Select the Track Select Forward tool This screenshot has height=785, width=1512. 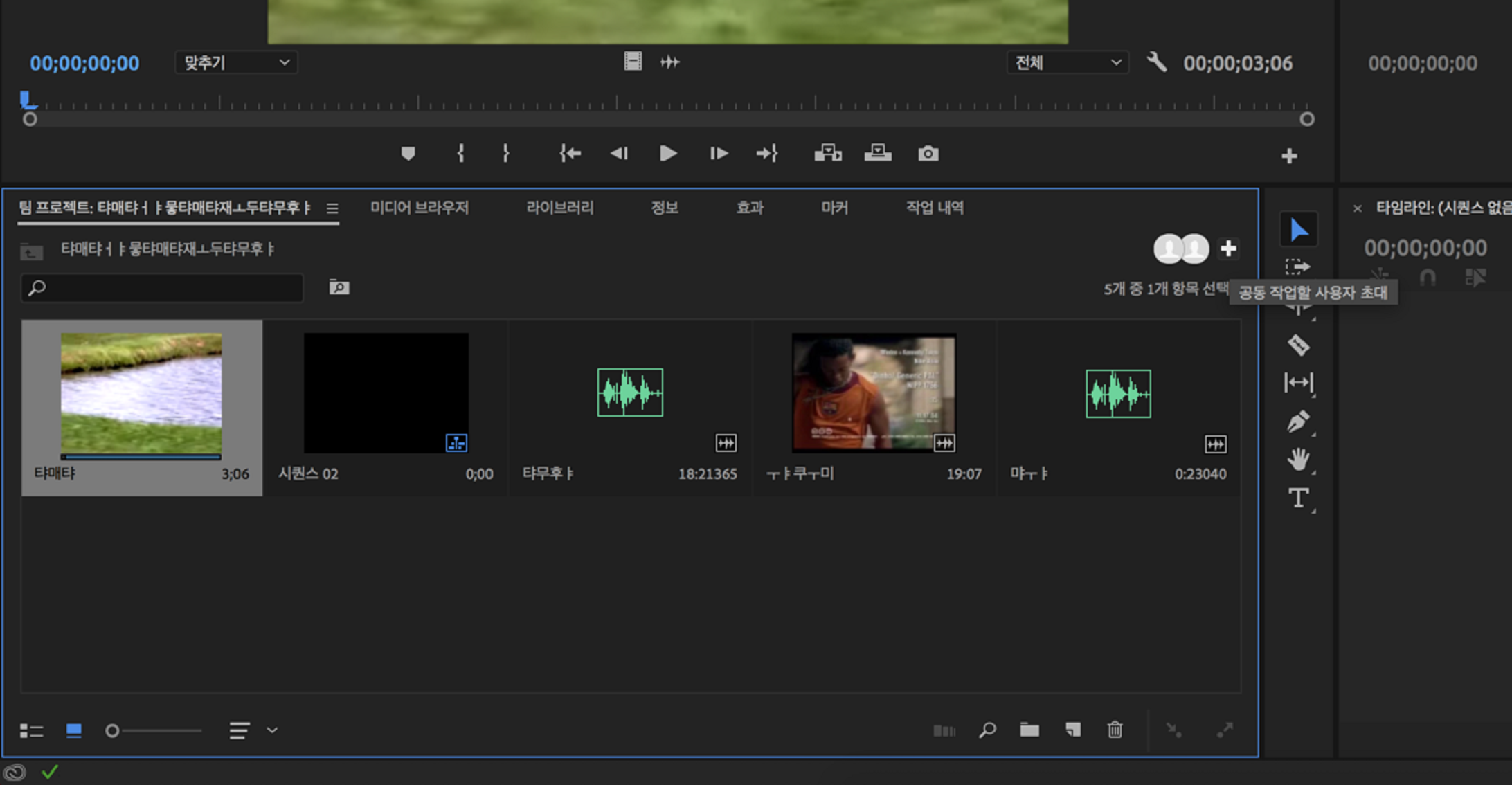point(1298,267)
